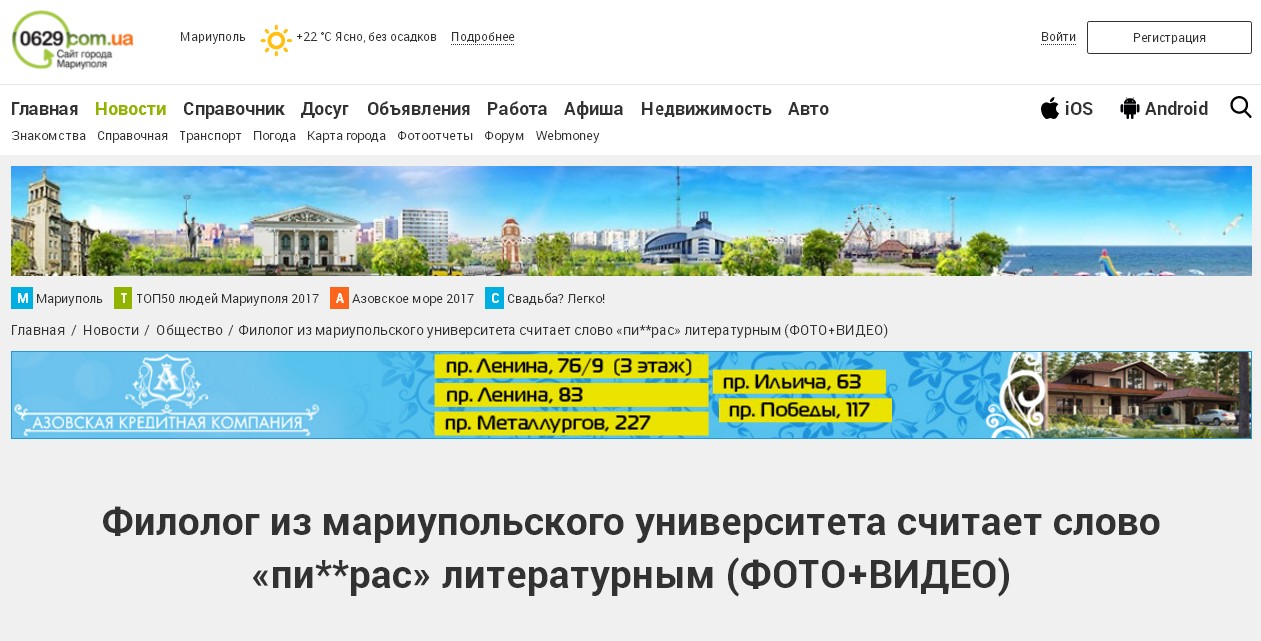Click the Азовская кредитная компания banner
This screenshot has height=641, width=1261.
coord(631,395)
